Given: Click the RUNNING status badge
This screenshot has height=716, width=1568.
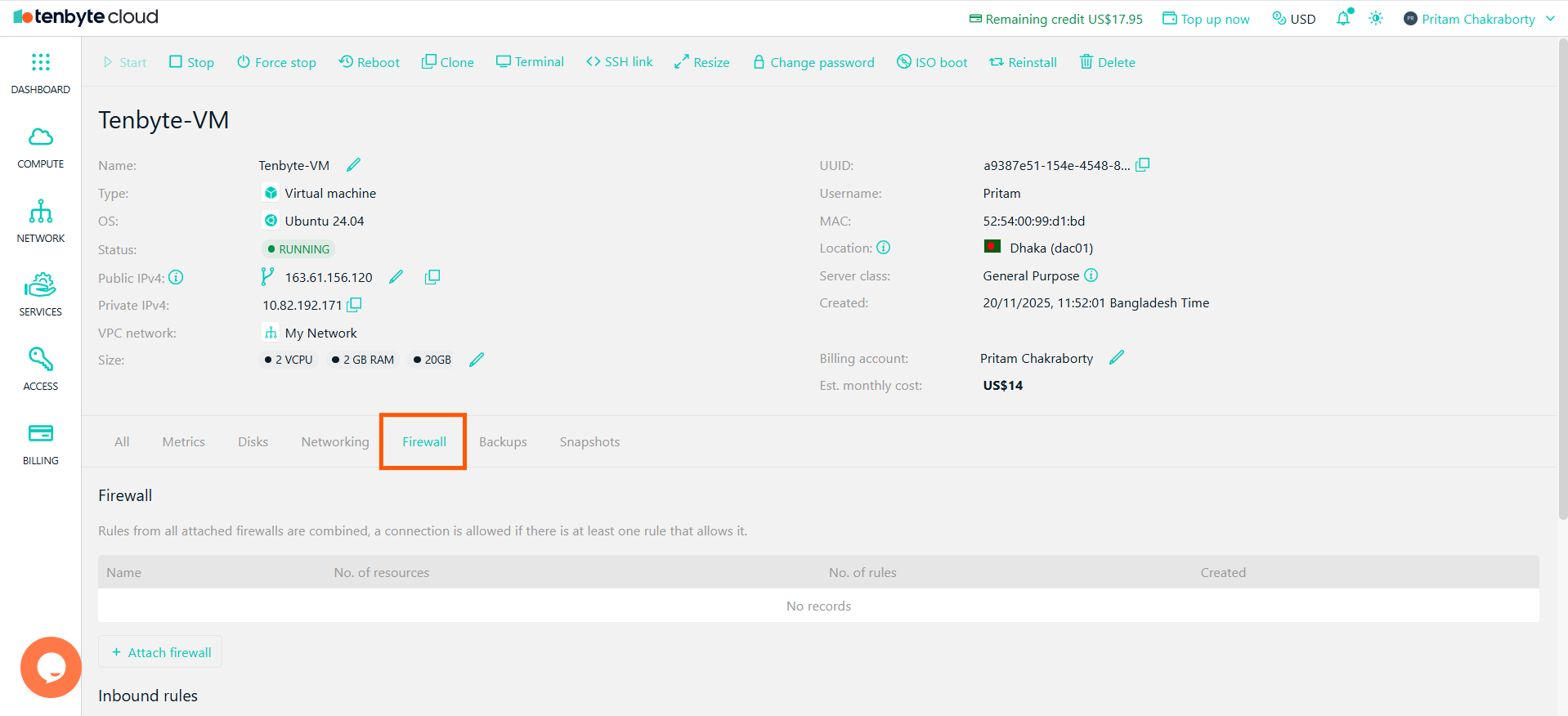Looking at the screenshot, I should [298, 249].
